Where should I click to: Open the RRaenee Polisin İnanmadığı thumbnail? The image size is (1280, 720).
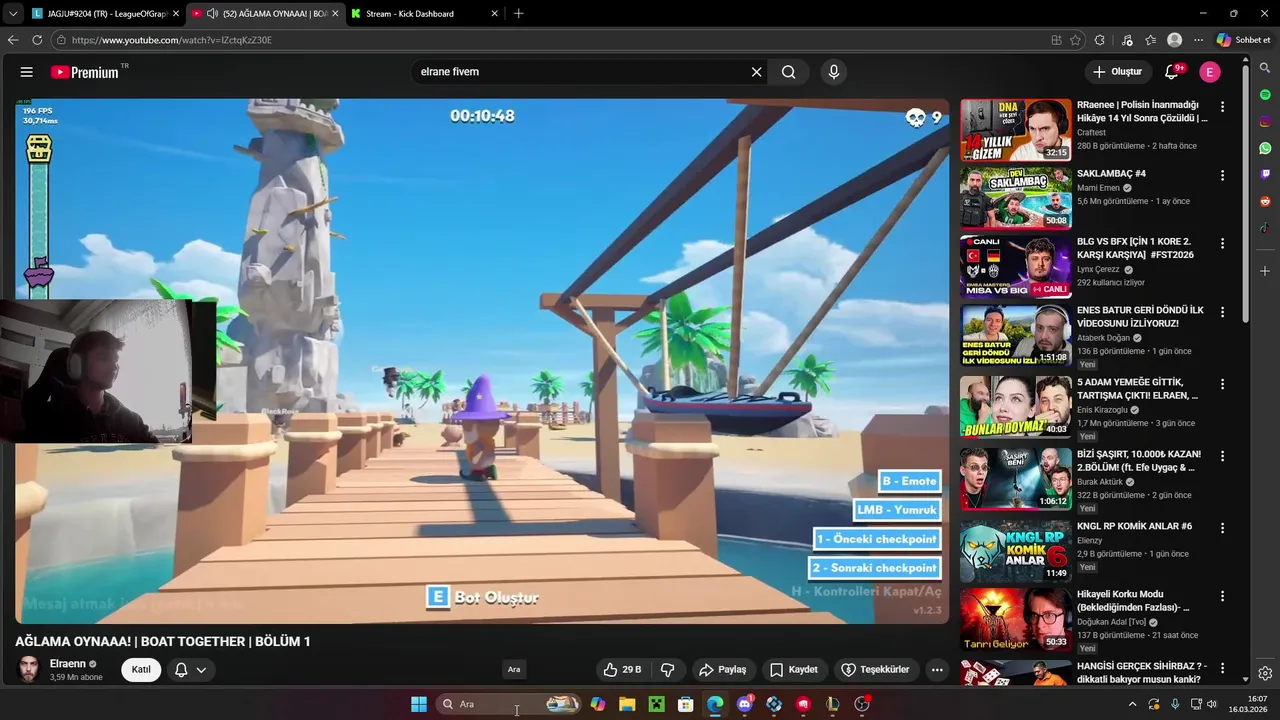coord(1015,130)
